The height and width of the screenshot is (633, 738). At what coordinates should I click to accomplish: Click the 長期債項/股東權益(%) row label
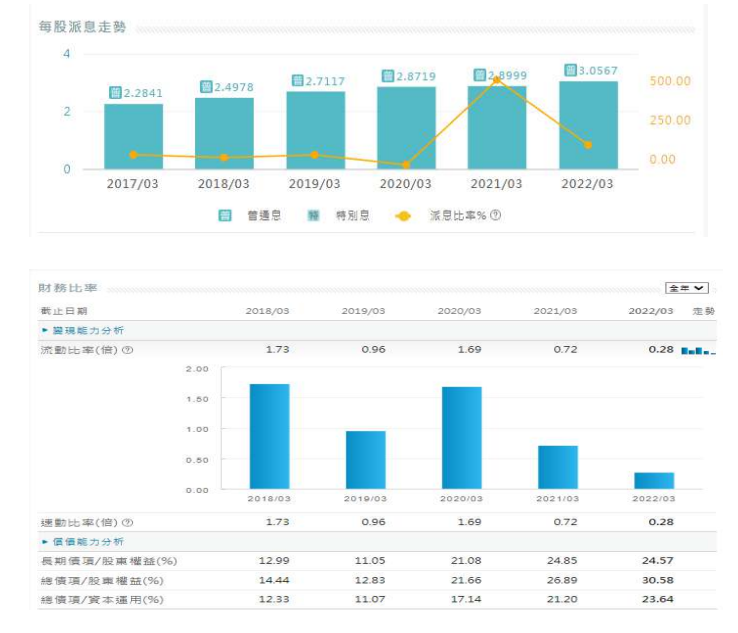coord(109,561)
